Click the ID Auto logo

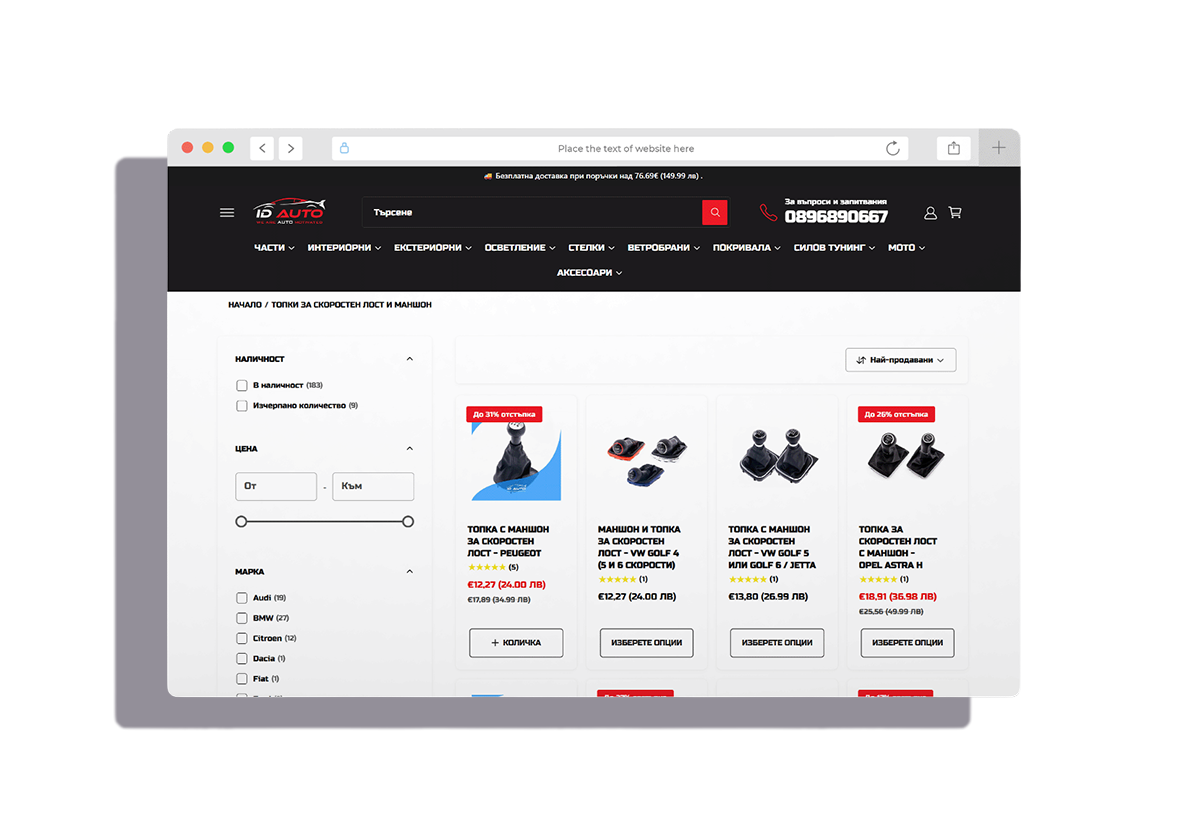pyautogui.click(x=289, y=212)
